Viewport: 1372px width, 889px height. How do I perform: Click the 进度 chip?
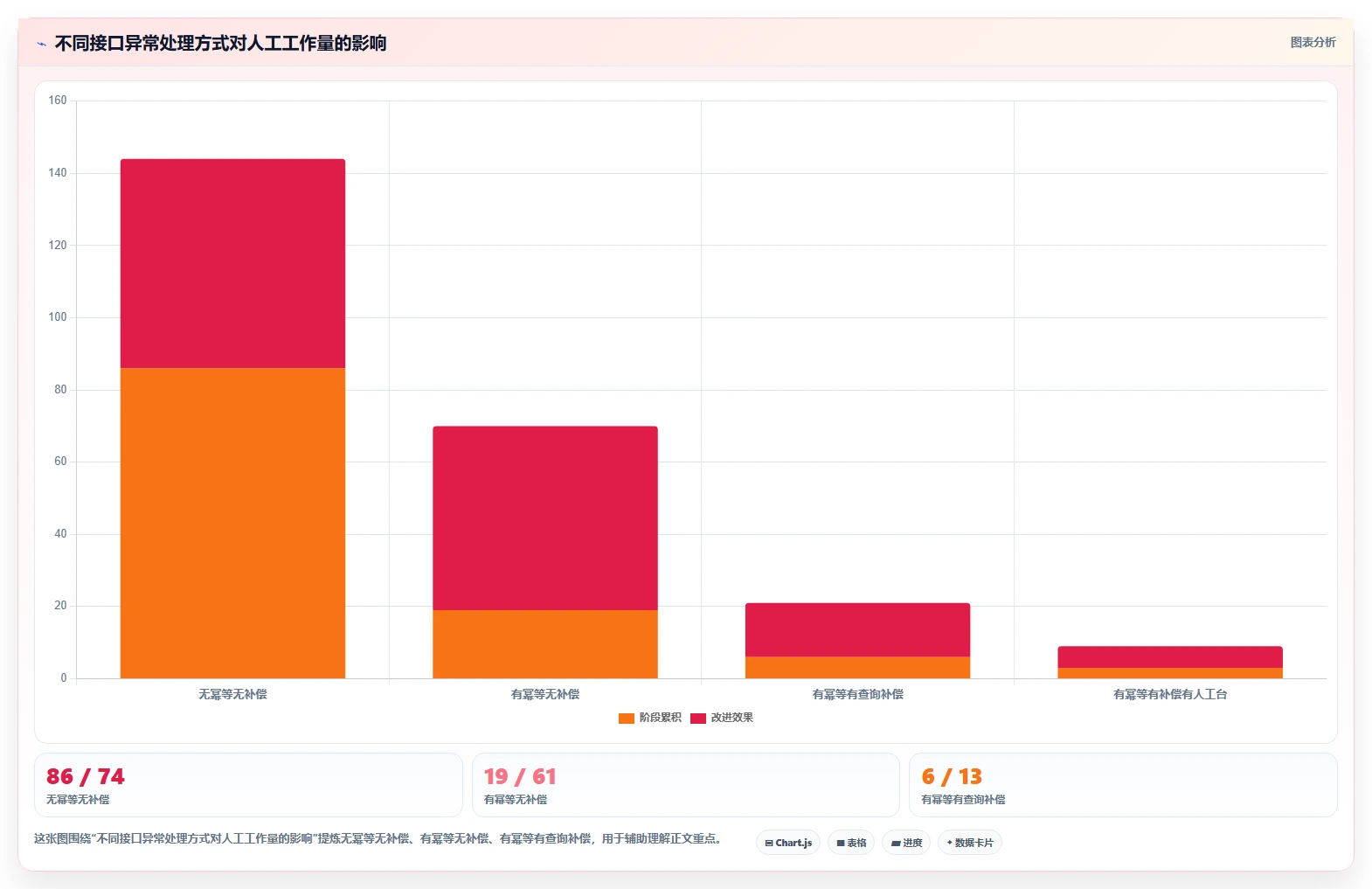906,843
